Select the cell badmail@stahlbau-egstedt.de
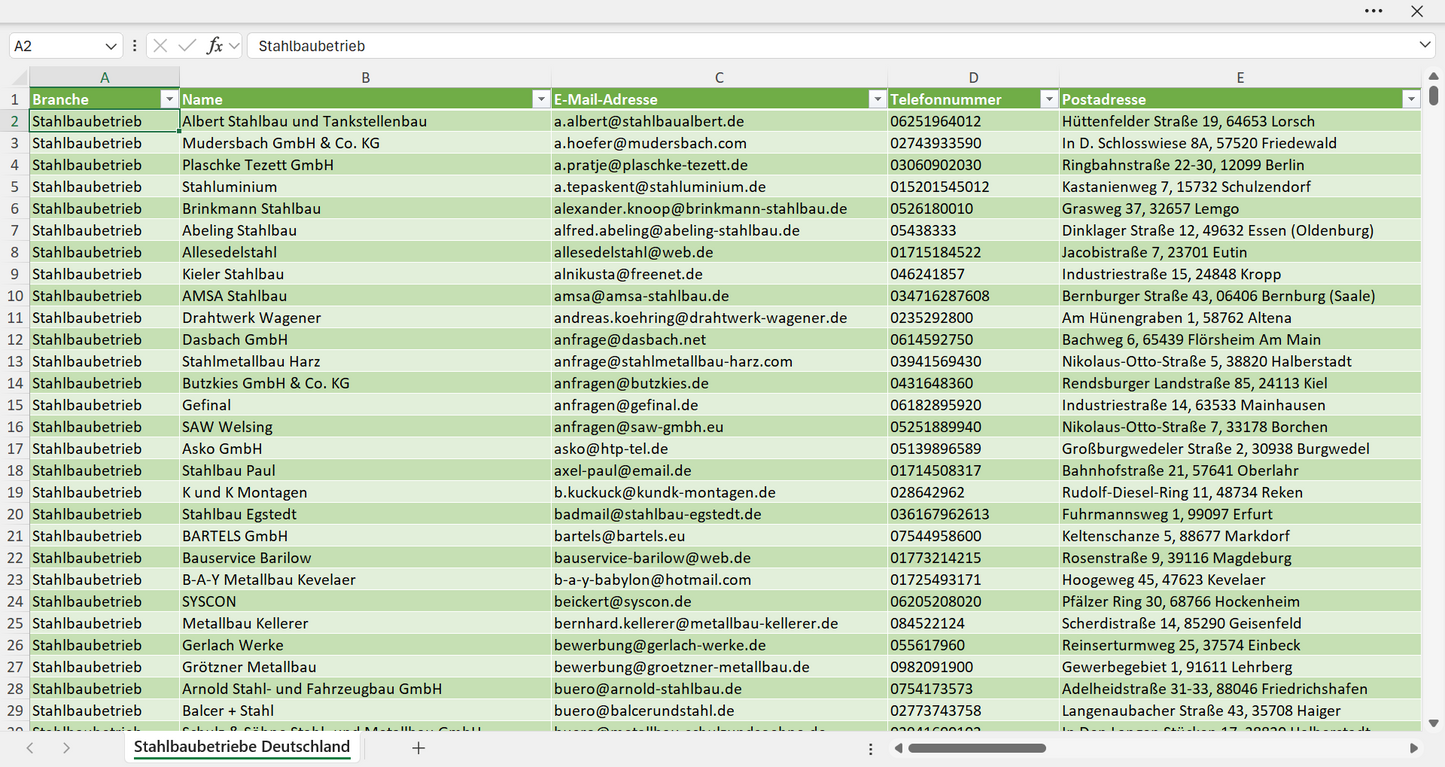Image resolution: width=1445 pixels, height=767 pixels. (719, 514)
